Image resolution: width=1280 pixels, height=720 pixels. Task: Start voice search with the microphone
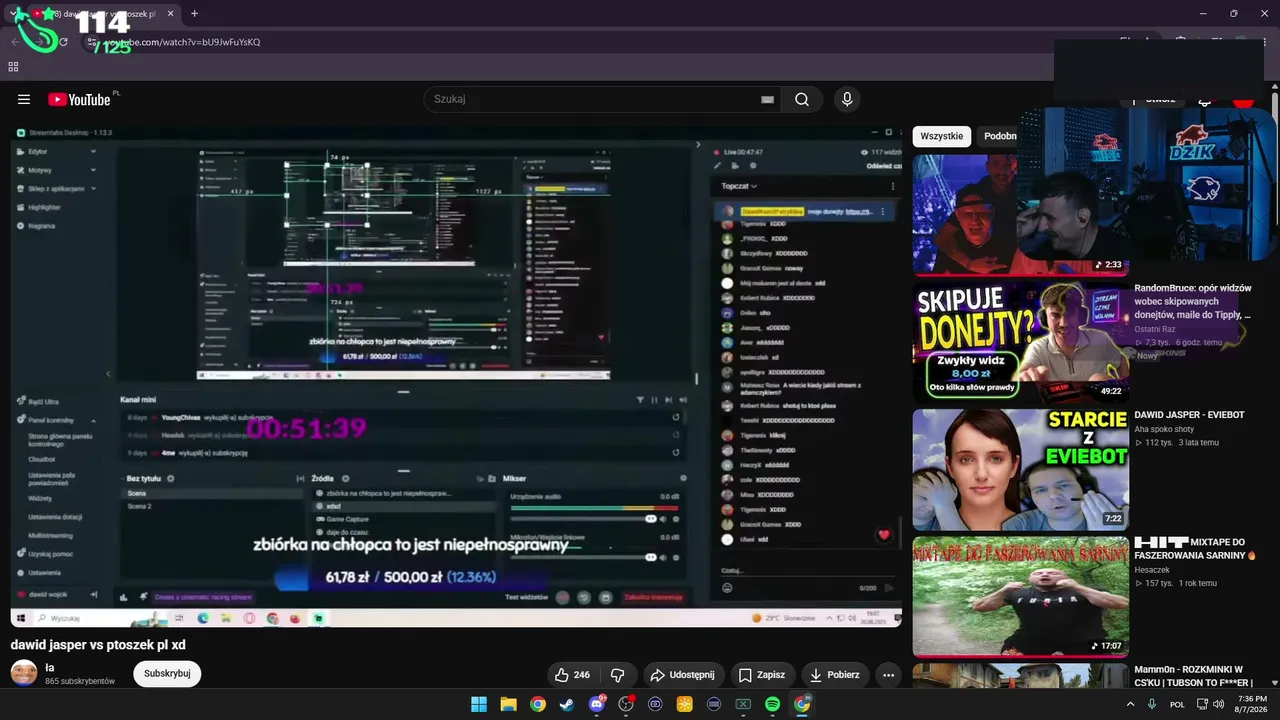847,99
